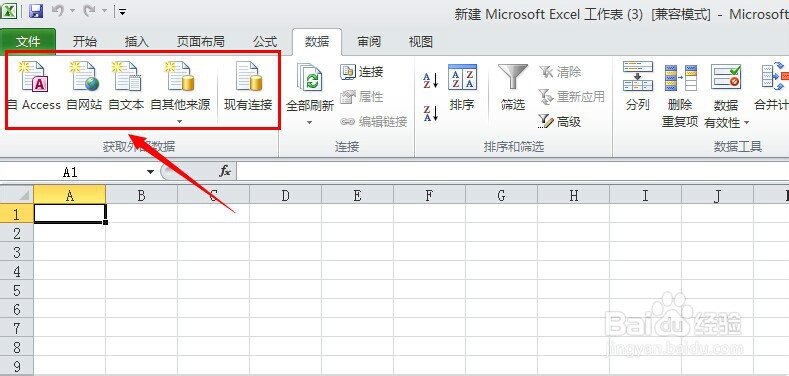Screen dimensions: 789x376
Task: Import data From Text (自文本)
Action: pyautogui.click(x=126, y=86)
